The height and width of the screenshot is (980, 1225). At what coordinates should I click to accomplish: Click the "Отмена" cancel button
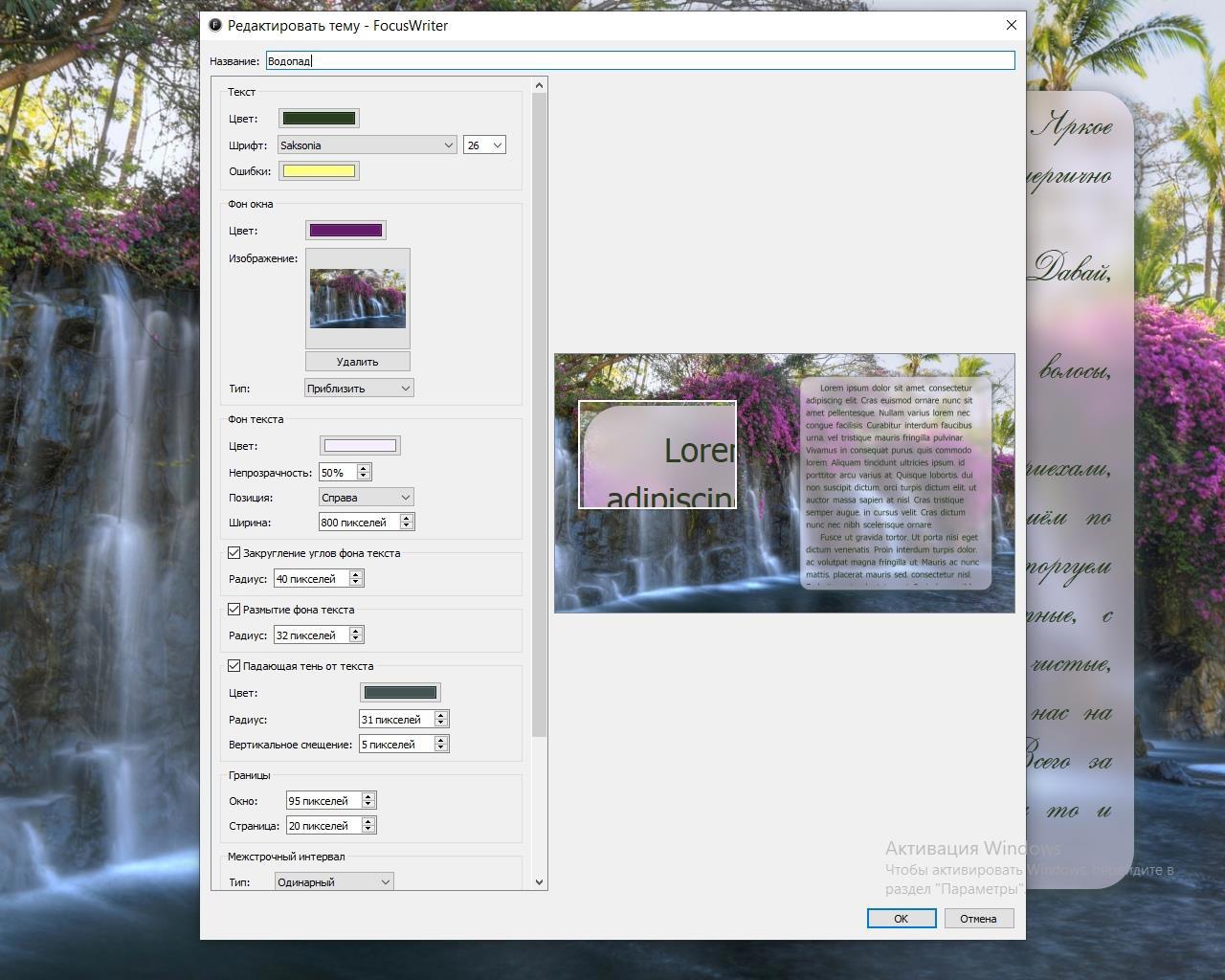978,919
